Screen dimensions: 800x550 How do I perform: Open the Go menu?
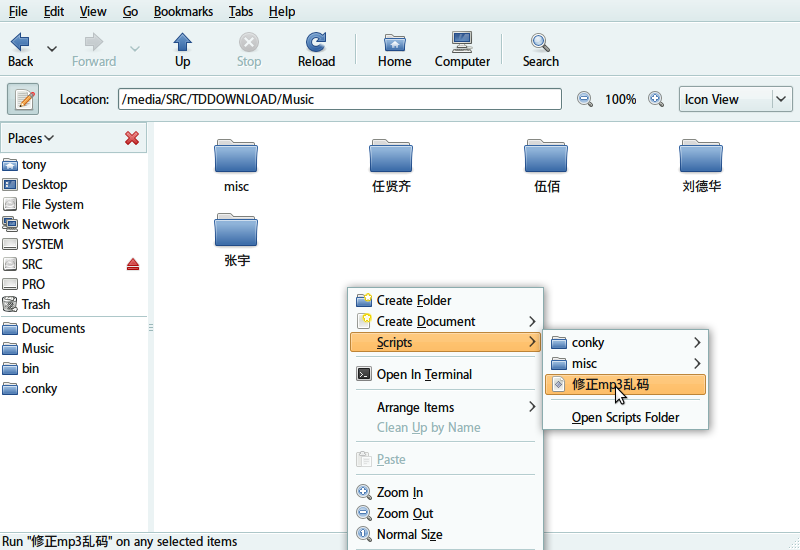coord(130,11)
